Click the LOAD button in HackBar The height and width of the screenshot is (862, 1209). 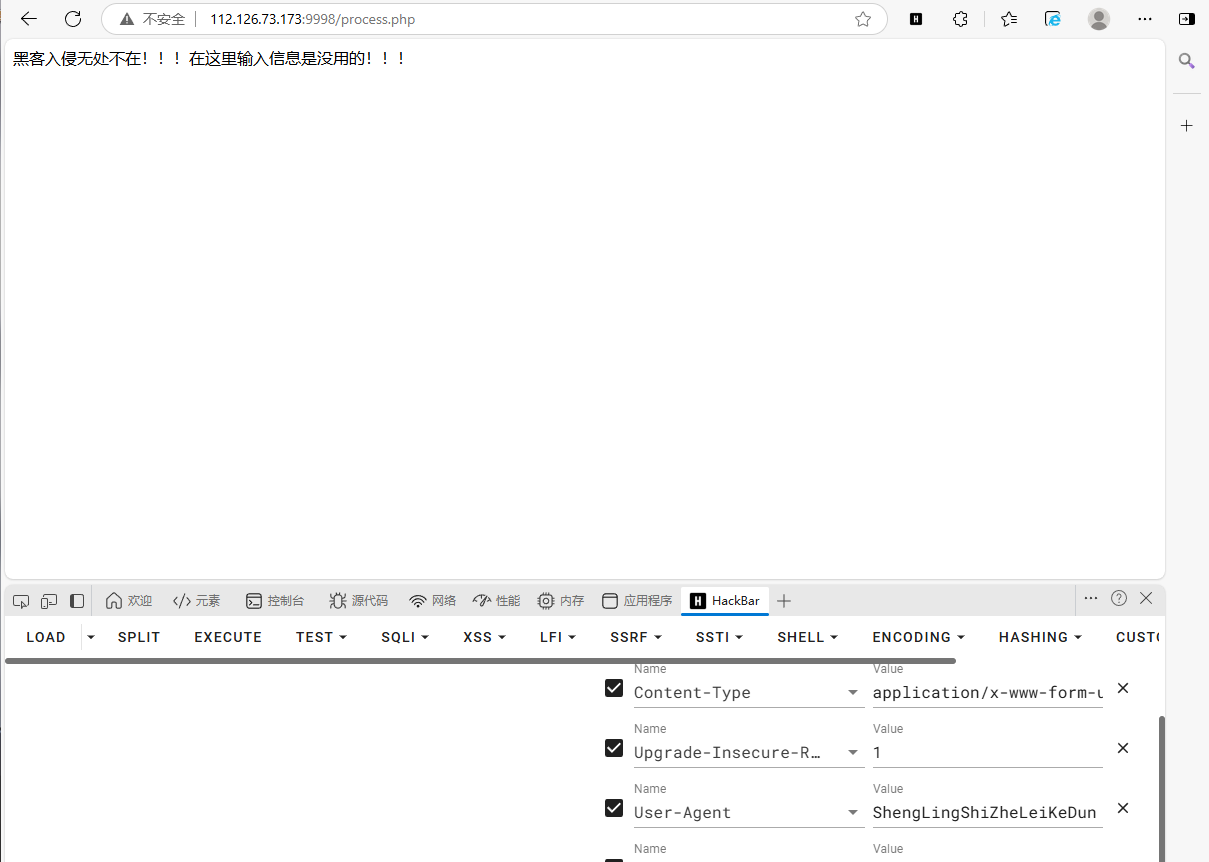pyautogui.click(x=46, y=637)
